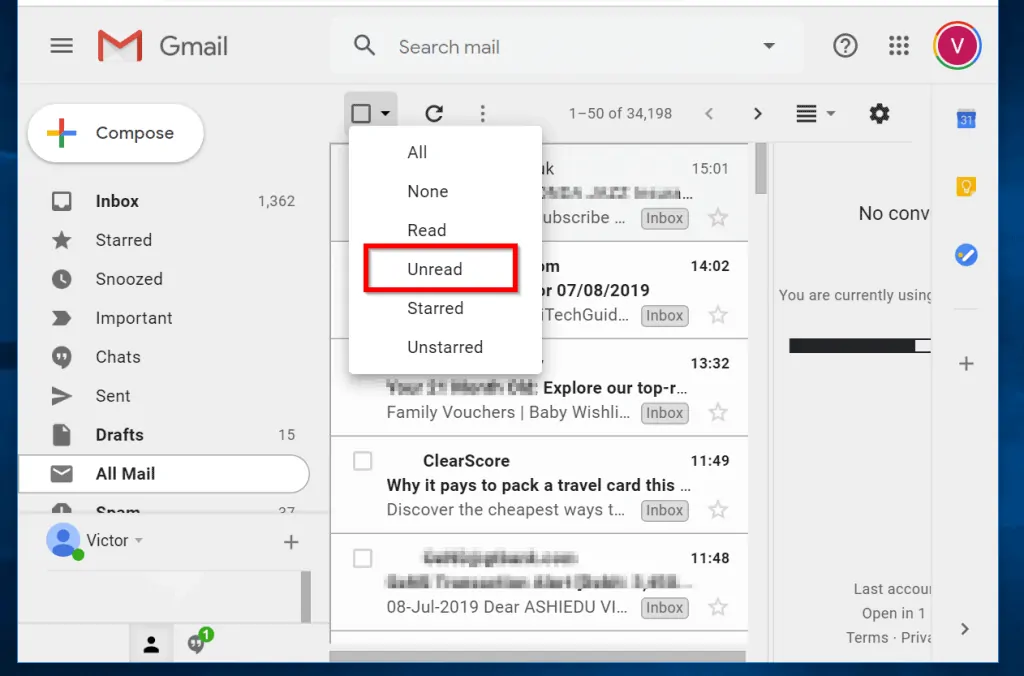Open Google Keep in the side panel
The image size is (1024, 676).
click(964, 186)
